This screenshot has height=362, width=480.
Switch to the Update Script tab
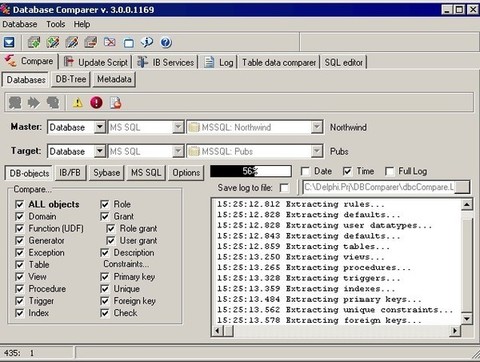[x=96, y=62]
